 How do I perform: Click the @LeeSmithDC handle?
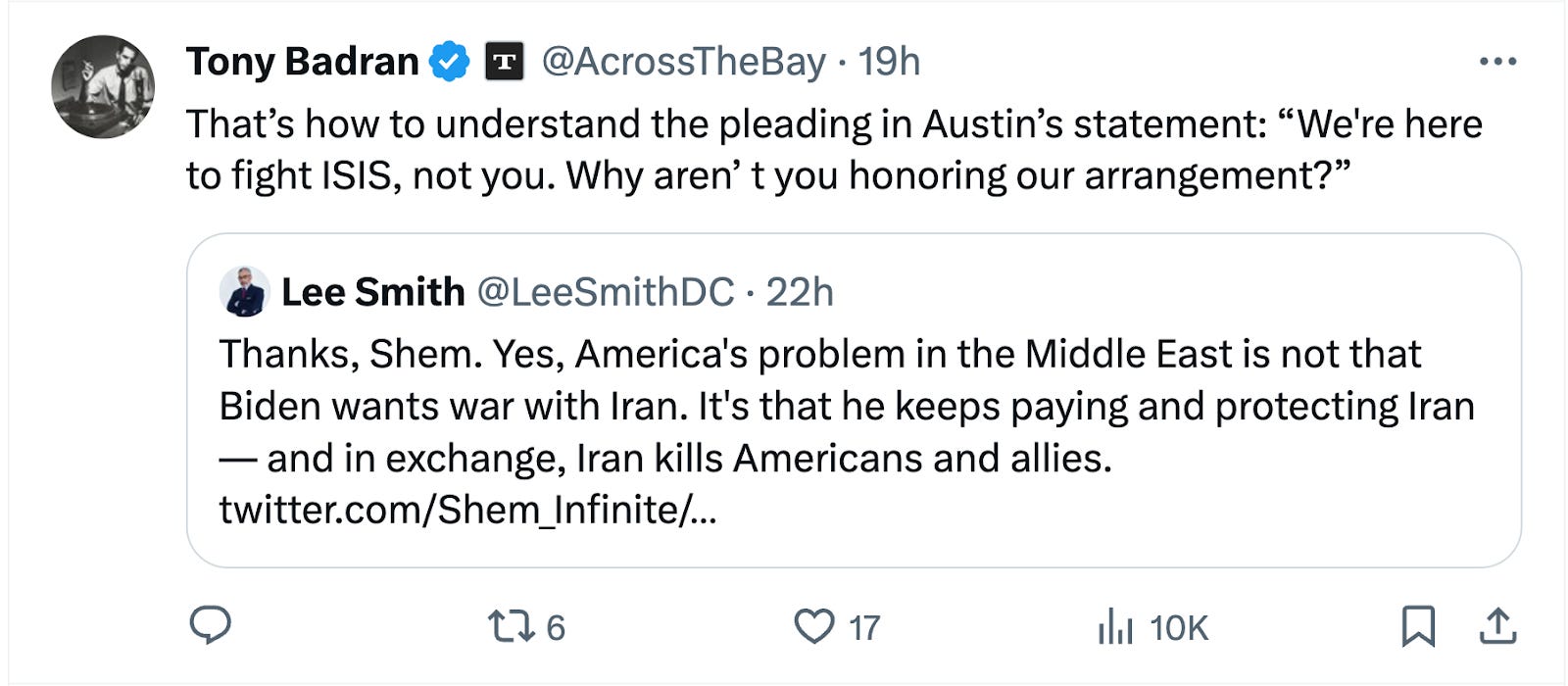click(x=604, y=291)
